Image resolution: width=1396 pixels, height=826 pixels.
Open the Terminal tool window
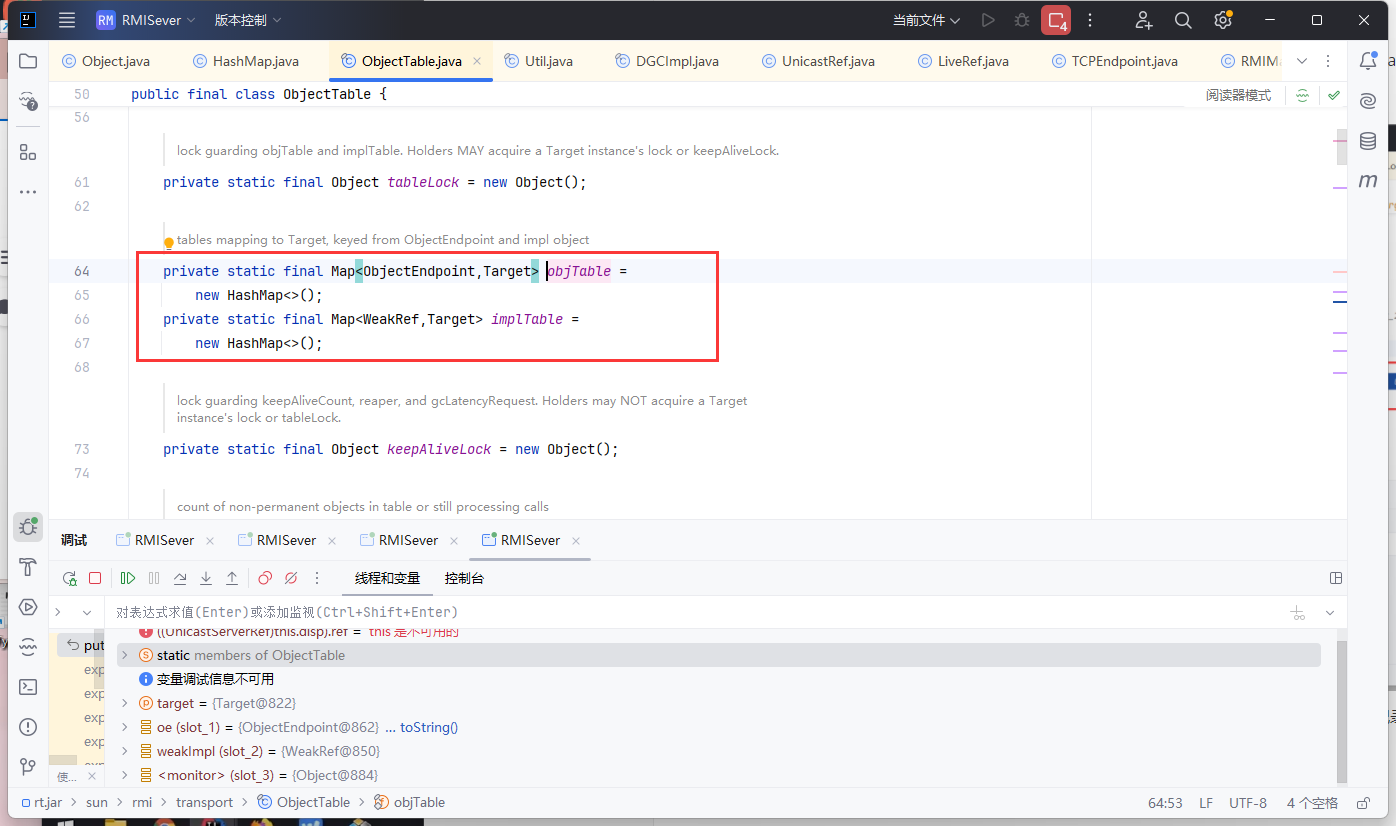click(x=28, y=687)
